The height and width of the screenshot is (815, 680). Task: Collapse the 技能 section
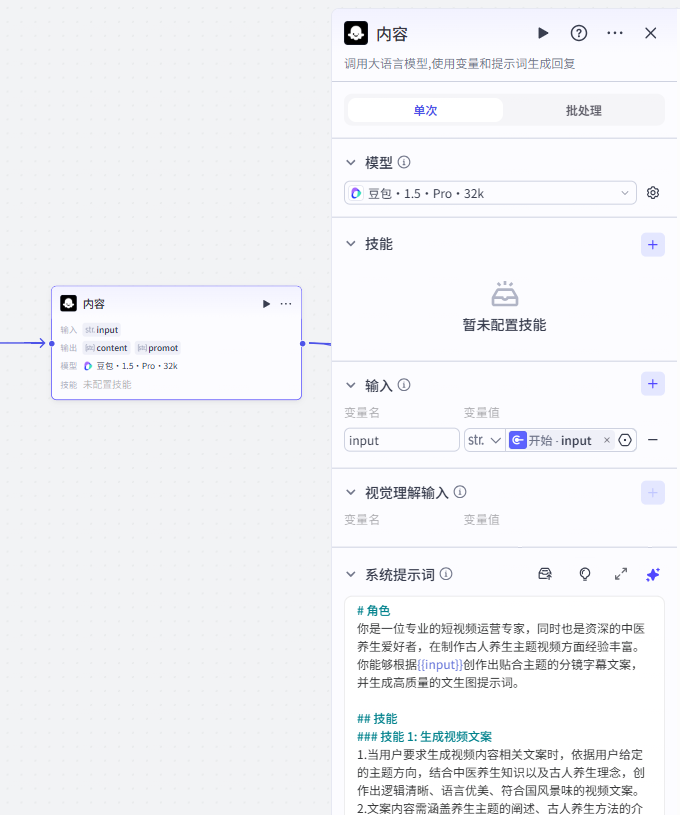pyautogui.click(x=351, y=244)
